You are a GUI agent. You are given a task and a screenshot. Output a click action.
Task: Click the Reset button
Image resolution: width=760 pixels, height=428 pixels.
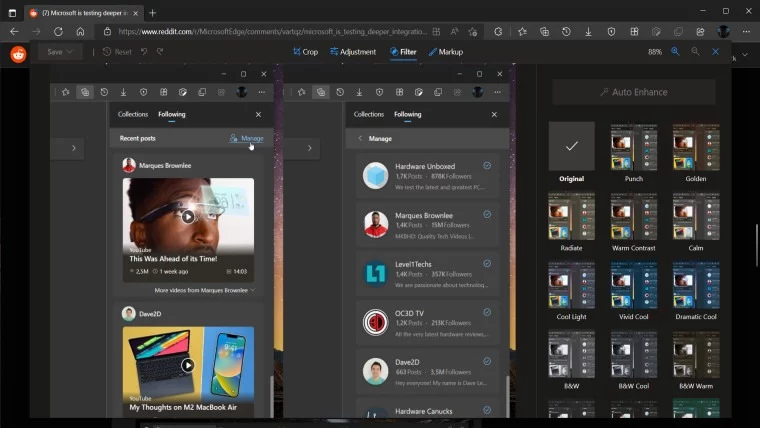click(x=117, y=52)
